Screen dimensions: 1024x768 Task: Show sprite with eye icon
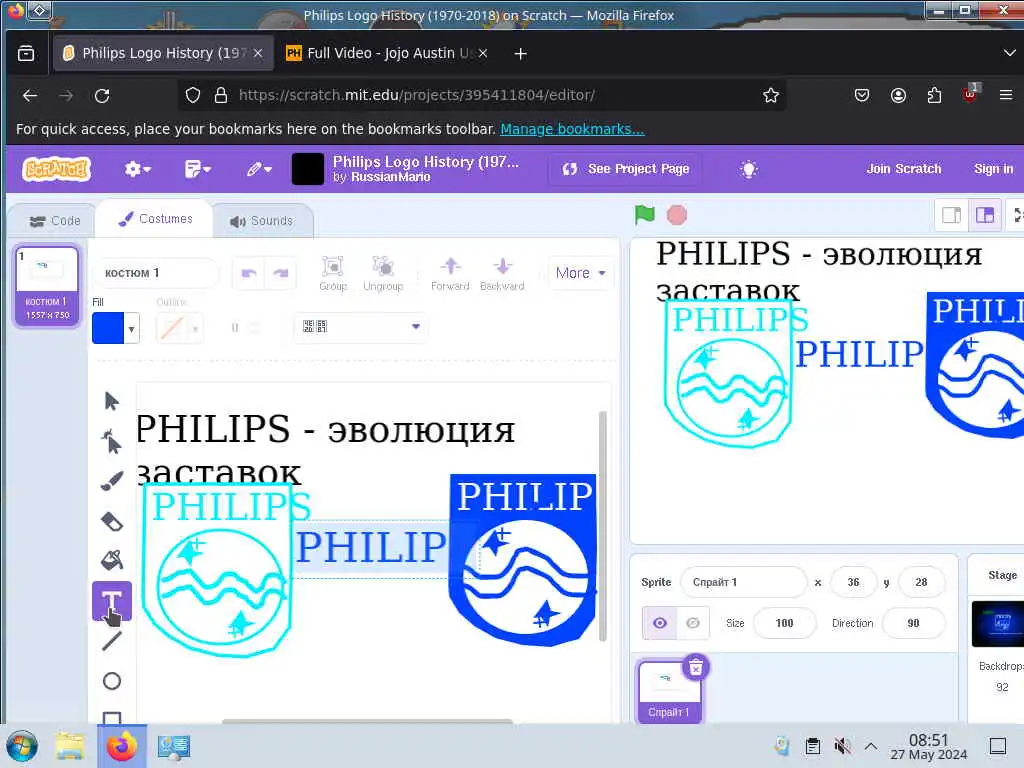pyautogui.click(x=660, y=623)
